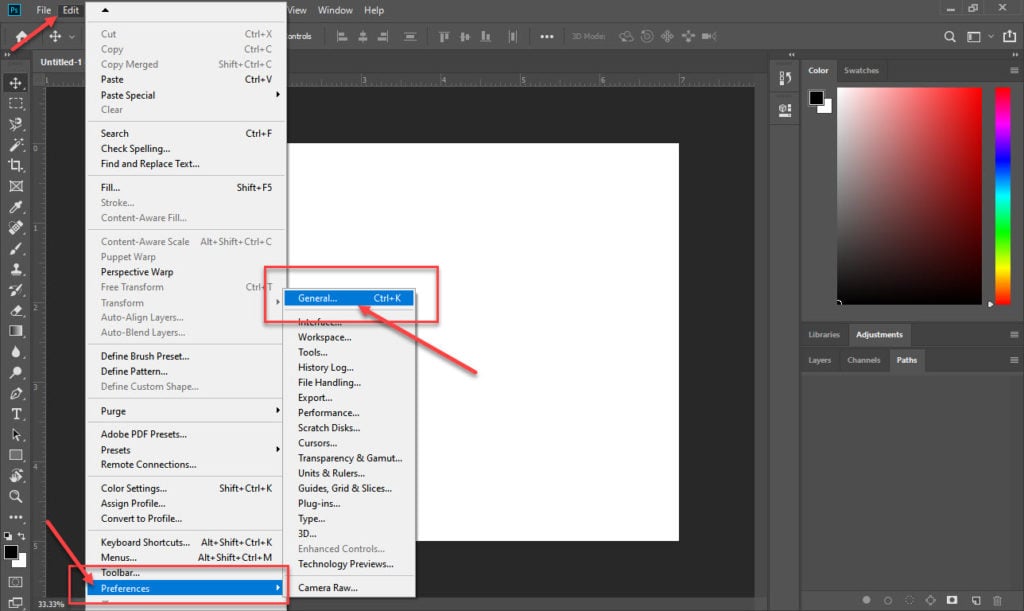Select the Frame tool
The image size is (1024, 611).
coord(16,187)
